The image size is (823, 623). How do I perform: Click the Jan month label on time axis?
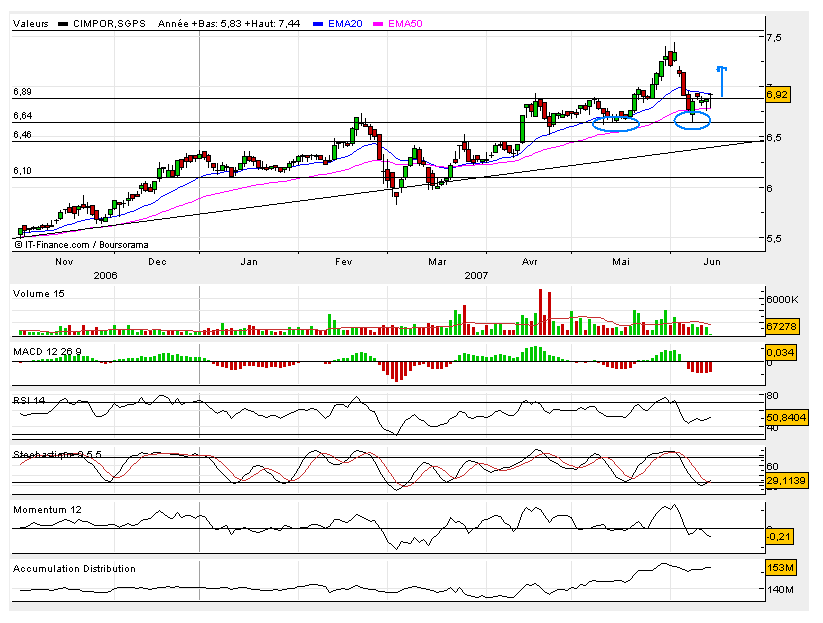pyautogui.click(x=249, y=261)
